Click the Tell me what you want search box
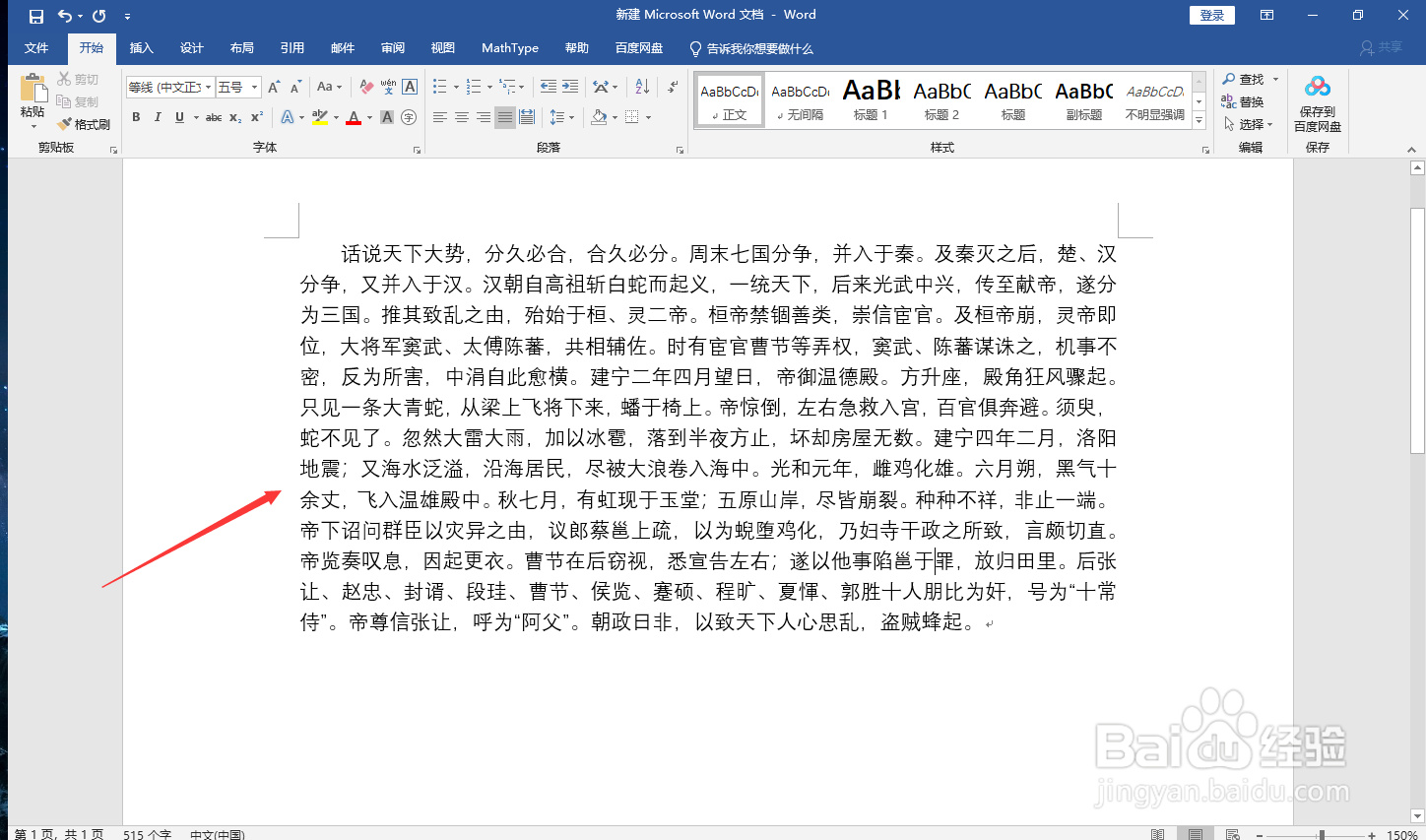The image size is (1426, 840). tap(751, 48)
